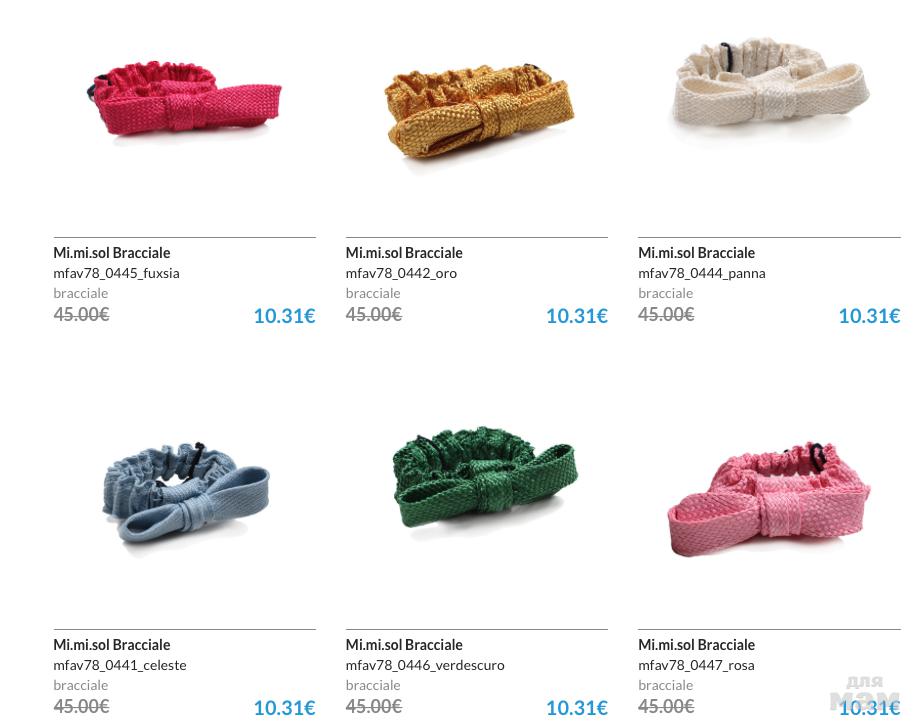Click the 10.31€ price of fuxsia bracelet
The image size is (915, 725).
[x=284, y=316]
